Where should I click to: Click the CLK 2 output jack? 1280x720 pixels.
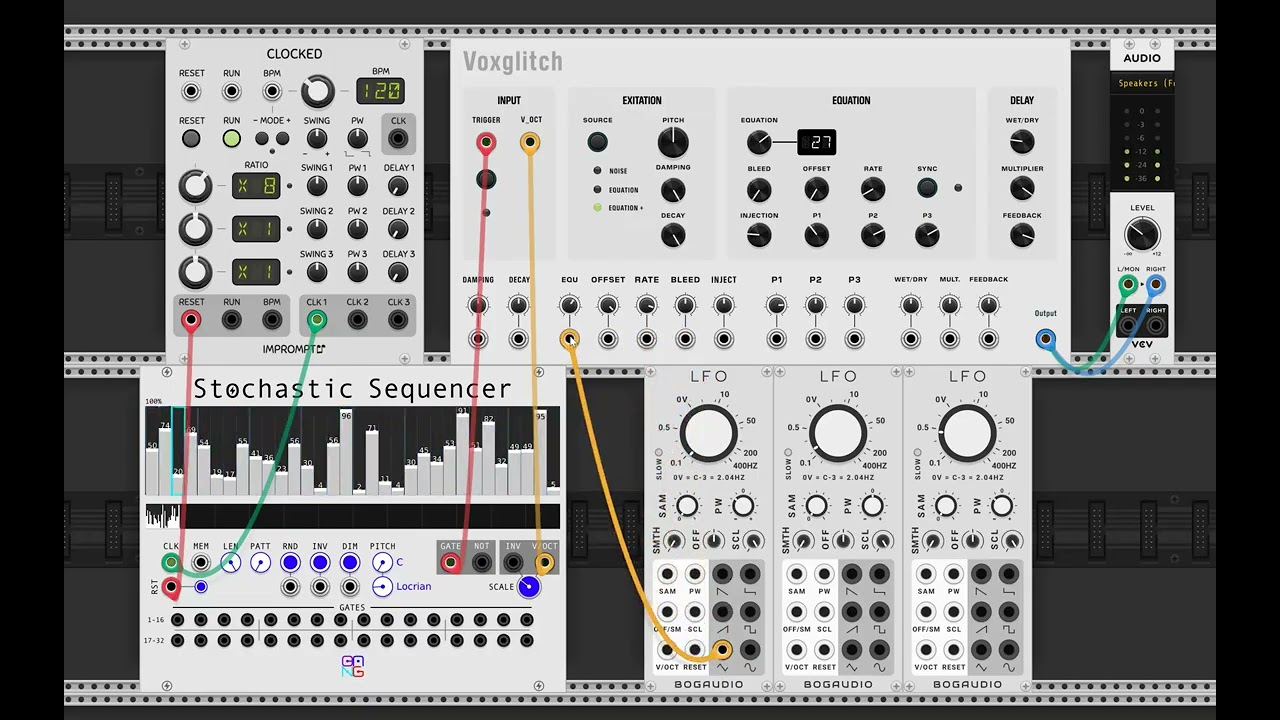point(357,320)
